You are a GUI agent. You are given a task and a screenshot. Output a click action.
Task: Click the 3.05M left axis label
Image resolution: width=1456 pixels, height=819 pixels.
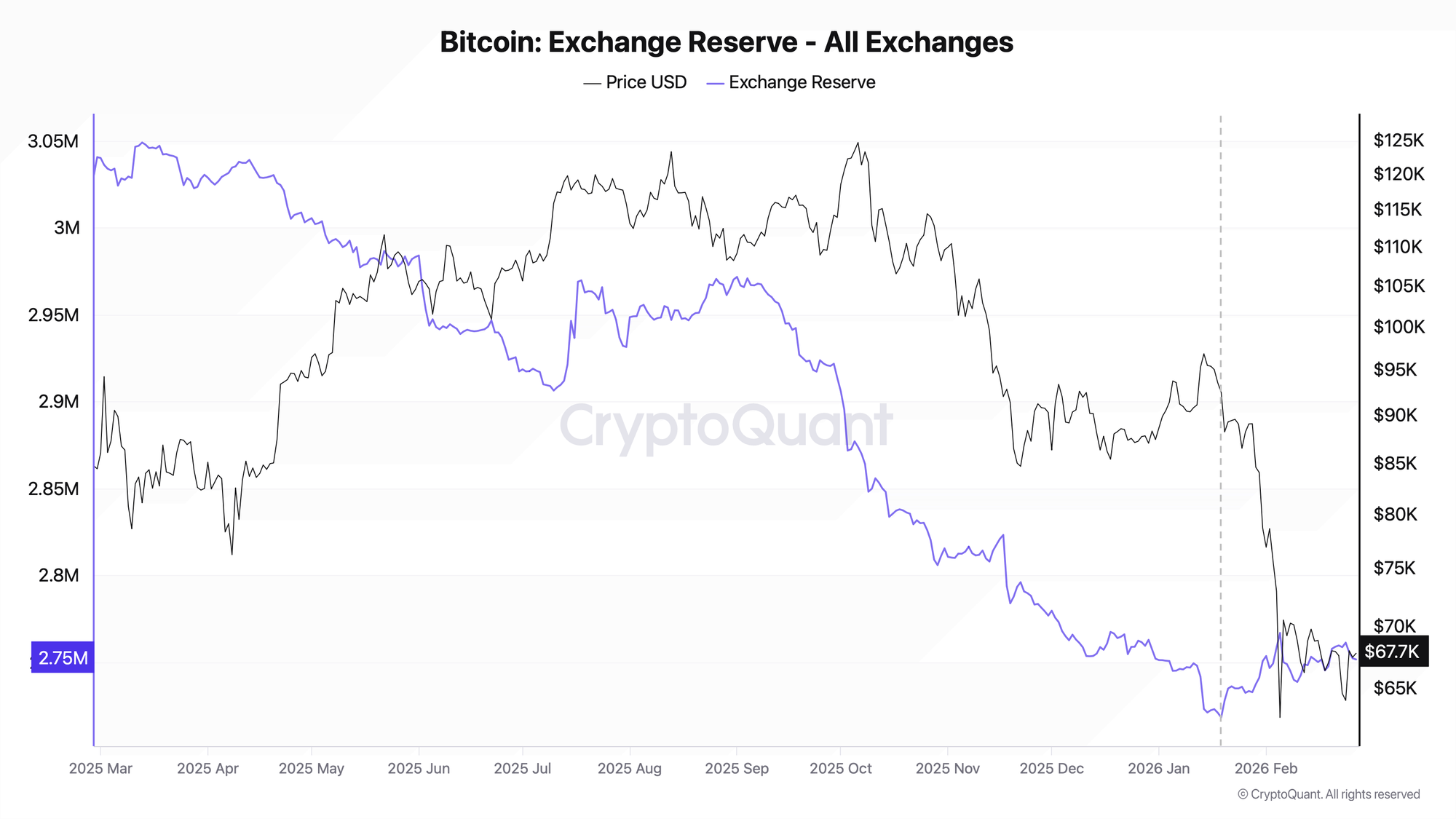pos(53,141)
